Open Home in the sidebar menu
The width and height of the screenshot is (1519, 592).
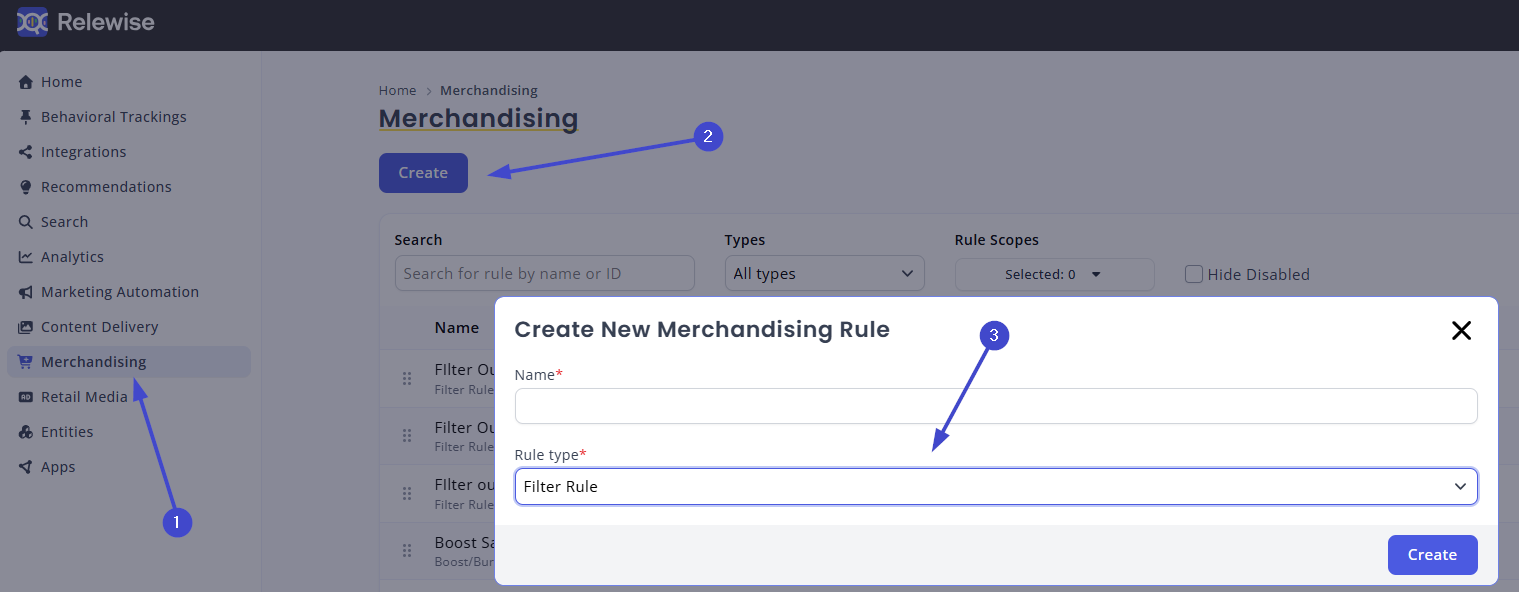coord(129,82)
